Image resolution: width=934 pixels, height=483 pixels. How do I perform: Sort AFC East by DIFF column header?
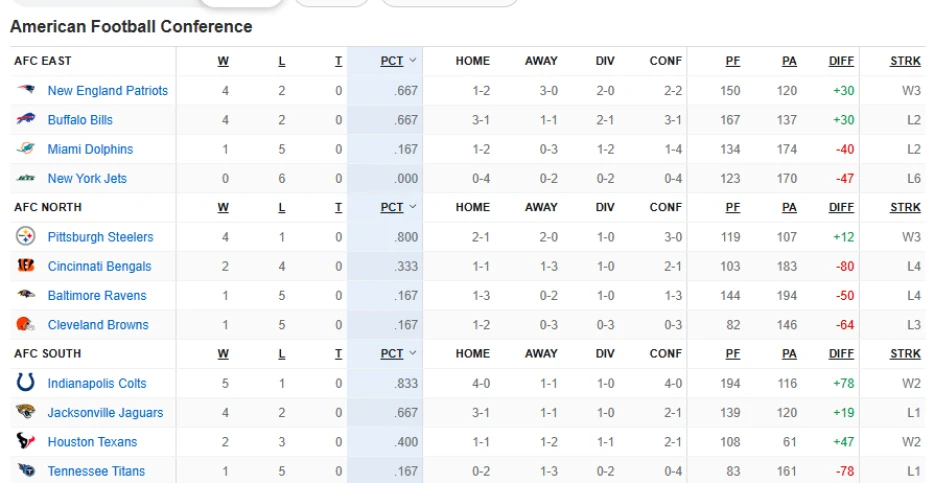[841, 61]
